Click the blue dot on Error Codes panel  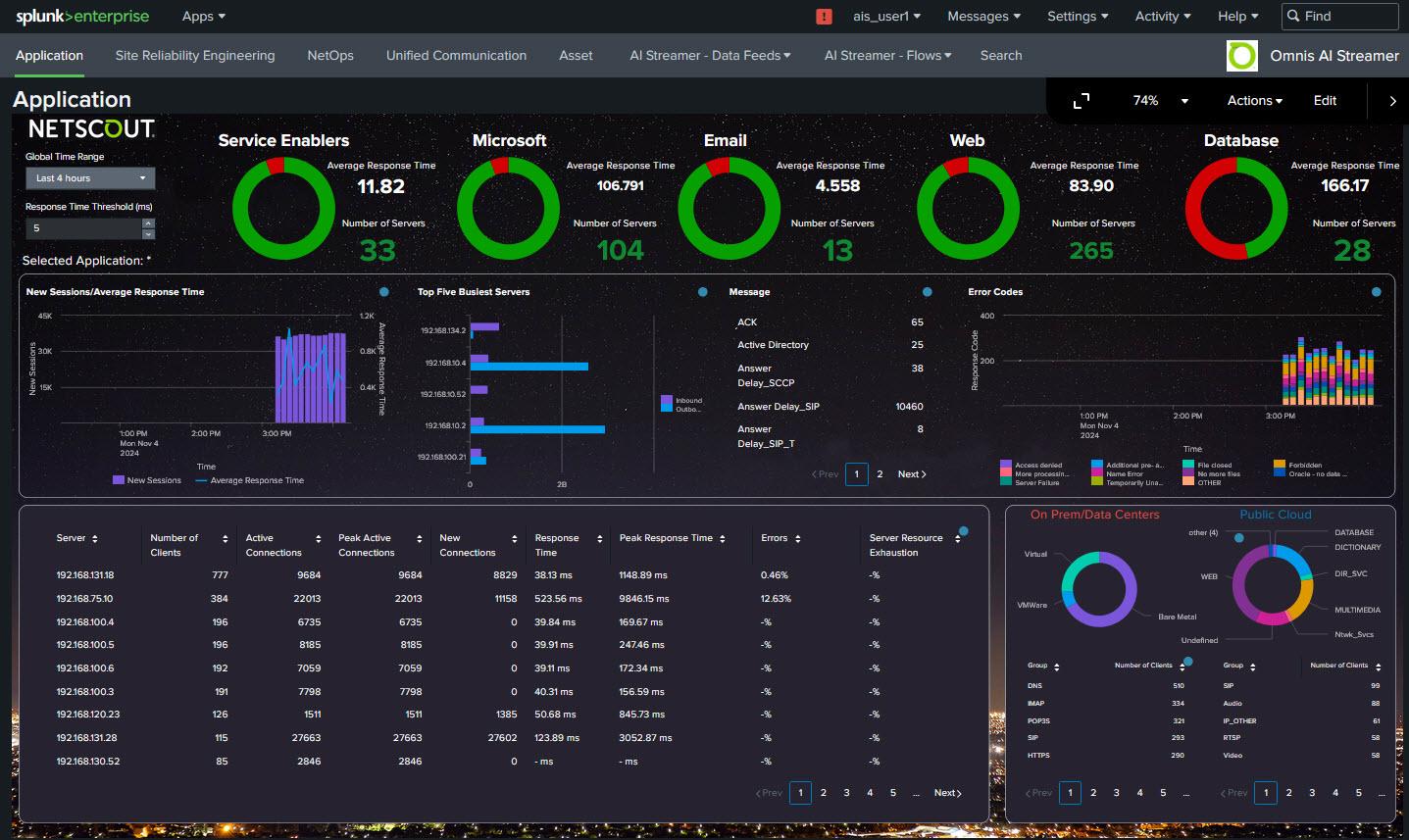(x=1377, y=292)
